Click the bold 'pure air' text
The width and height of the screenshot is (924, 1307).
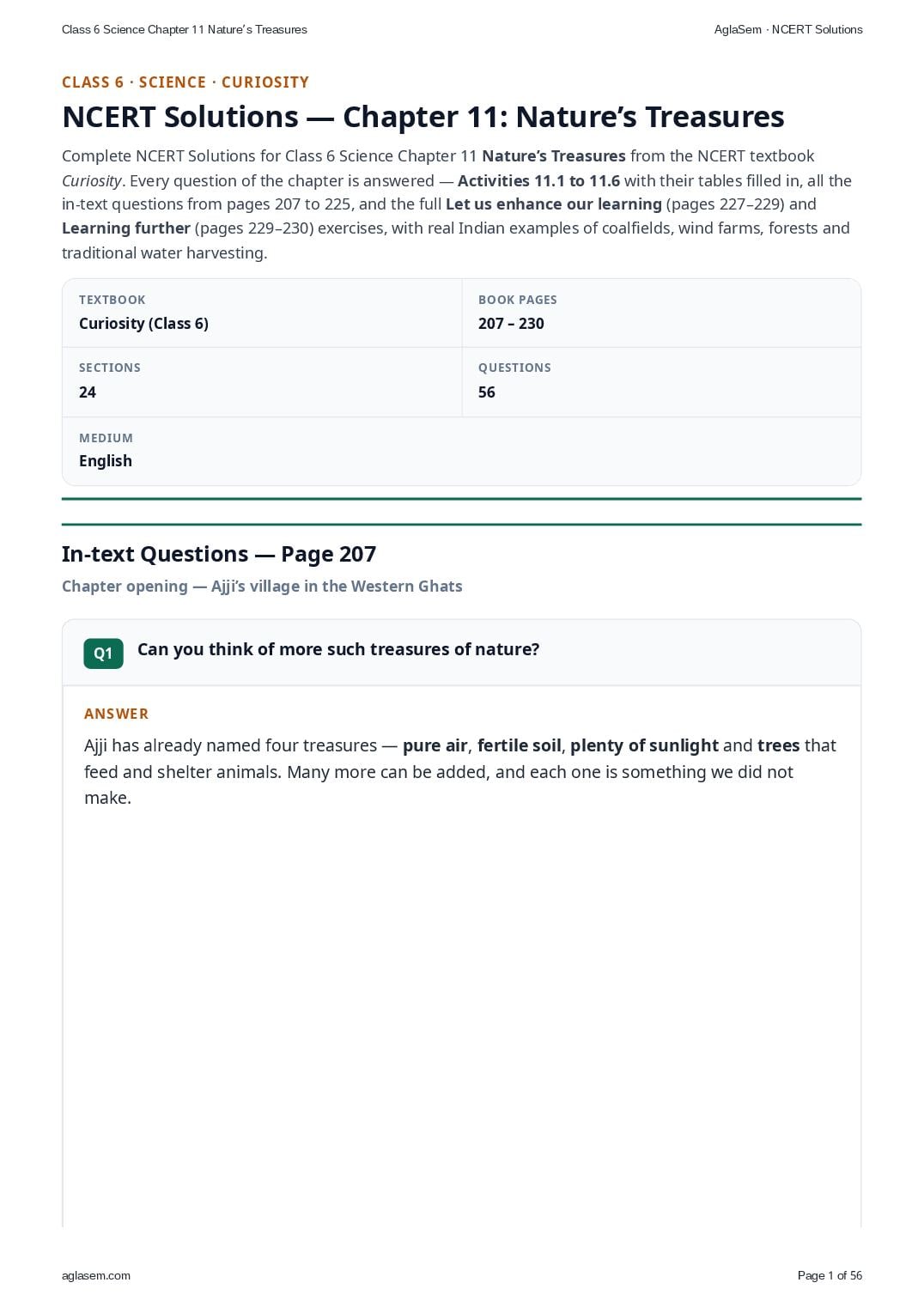(435, 745)
